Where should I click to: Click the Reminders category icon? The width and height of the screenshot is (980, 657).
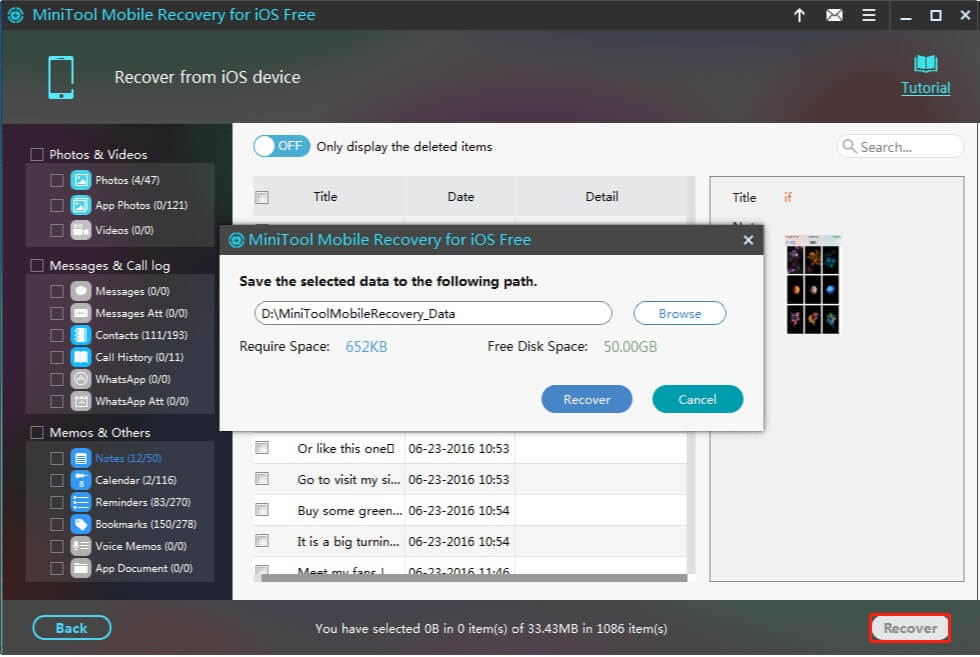tap(81, 502)
